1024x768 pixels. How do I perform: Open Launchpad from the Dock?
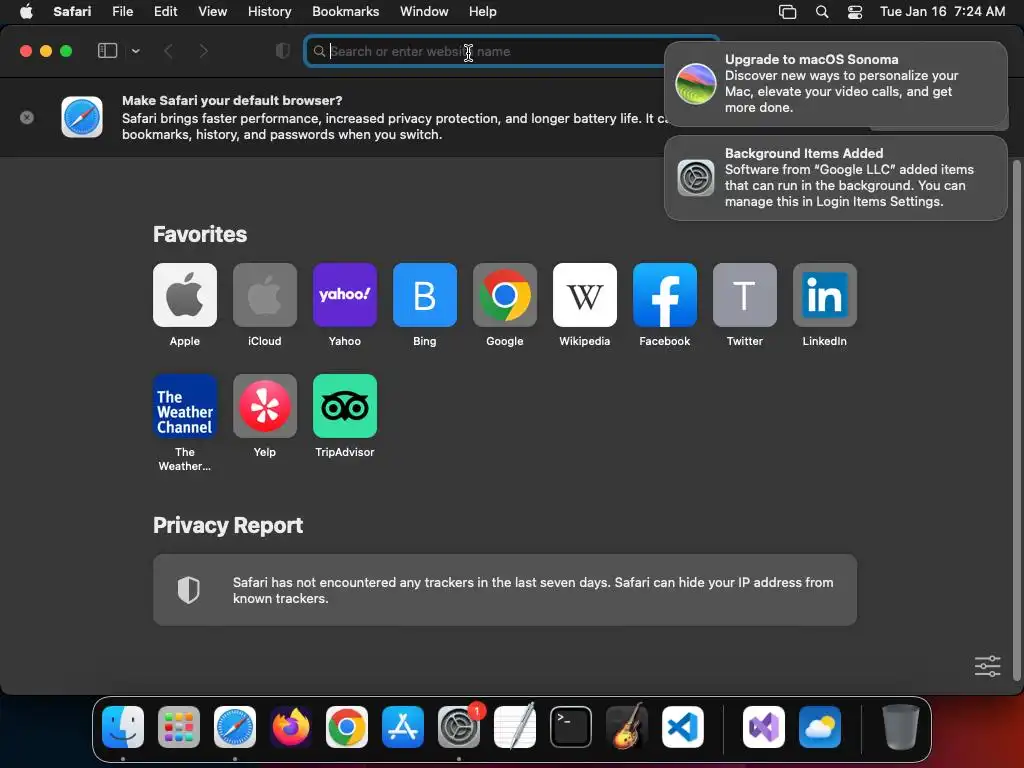click(179, 727)
